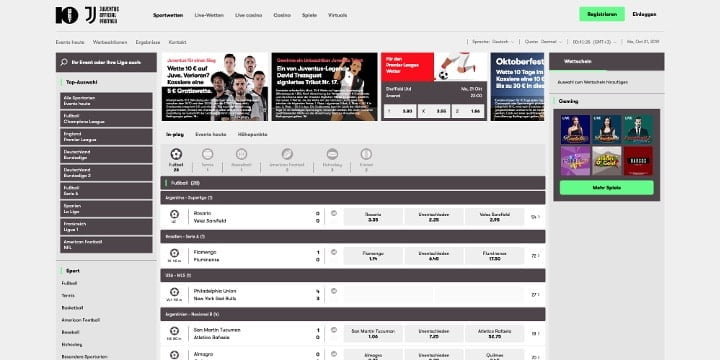
Task: Open the Sprache Deutsch language dropdown
Action: point(493,42)
